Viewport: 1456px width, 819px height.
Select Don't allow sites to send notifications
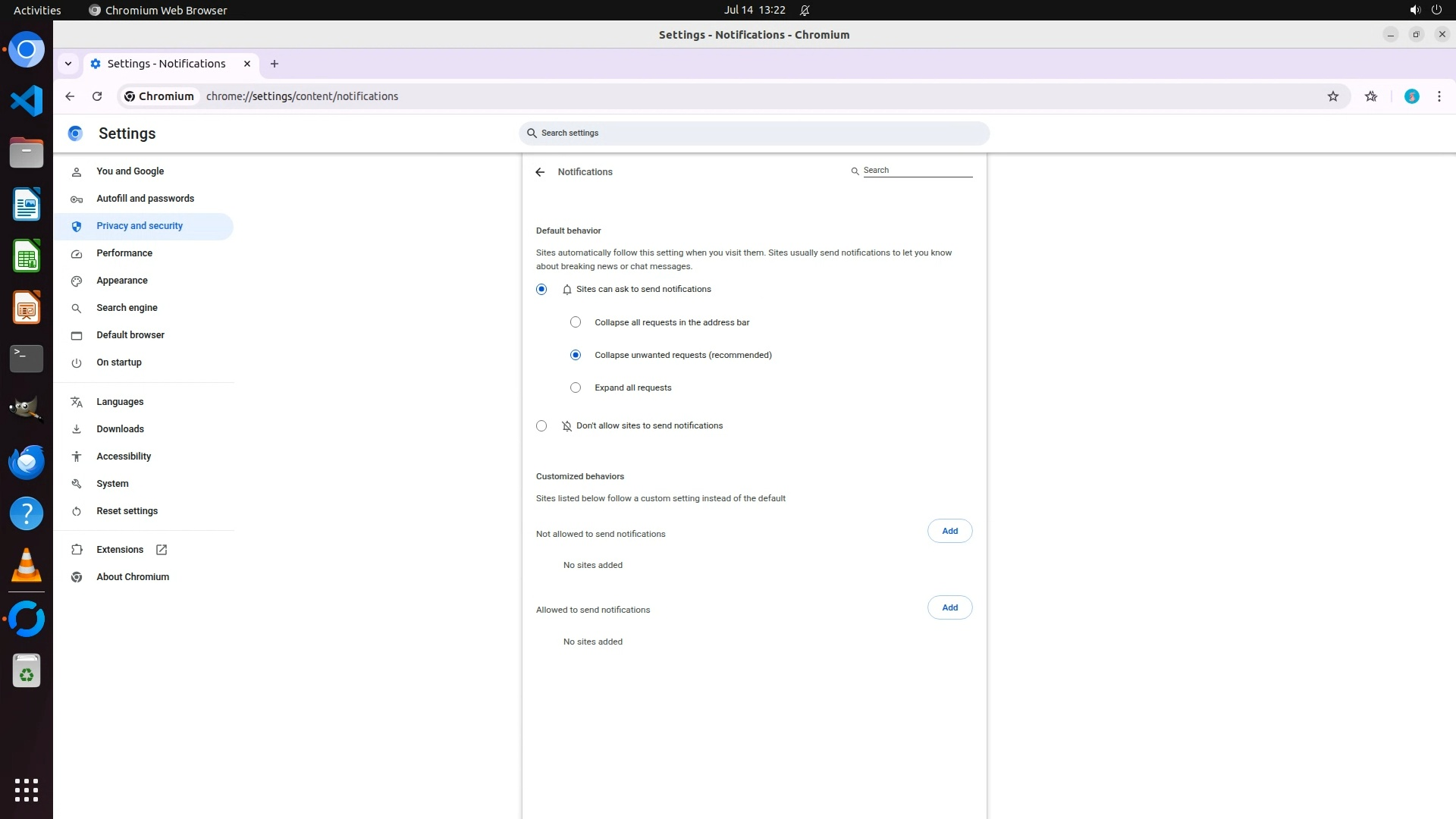[x=541, y=426]
